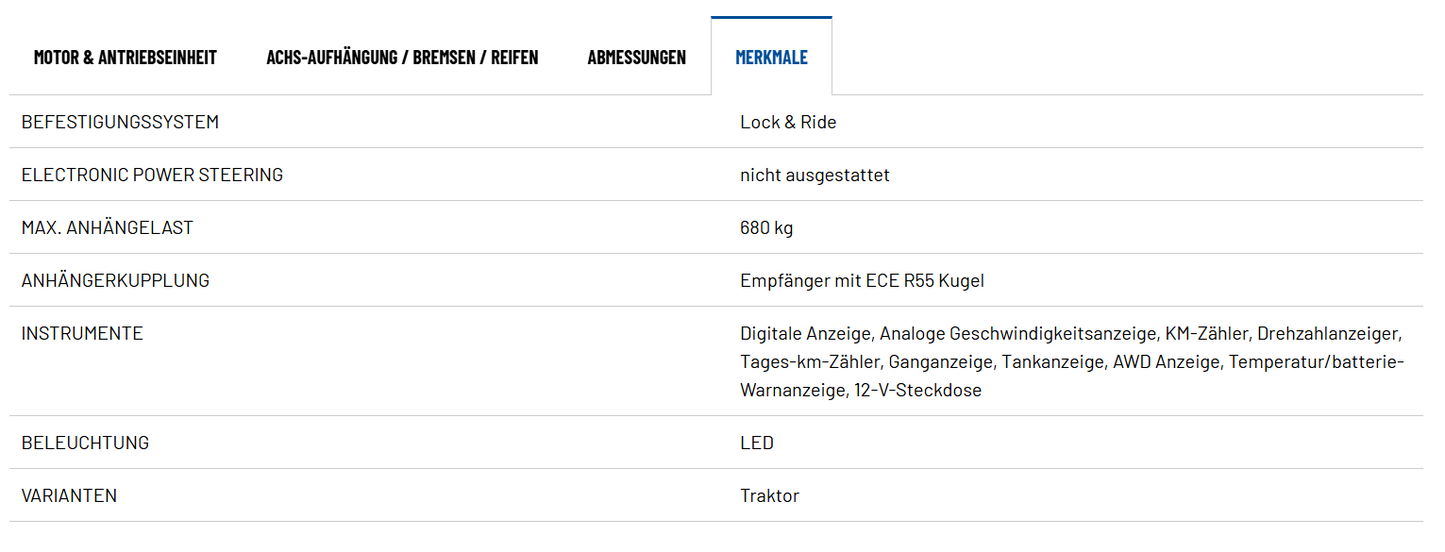This screenshot has height=552, width=1445.
Task: Select the Lock & Ride value
Action: 788,122
